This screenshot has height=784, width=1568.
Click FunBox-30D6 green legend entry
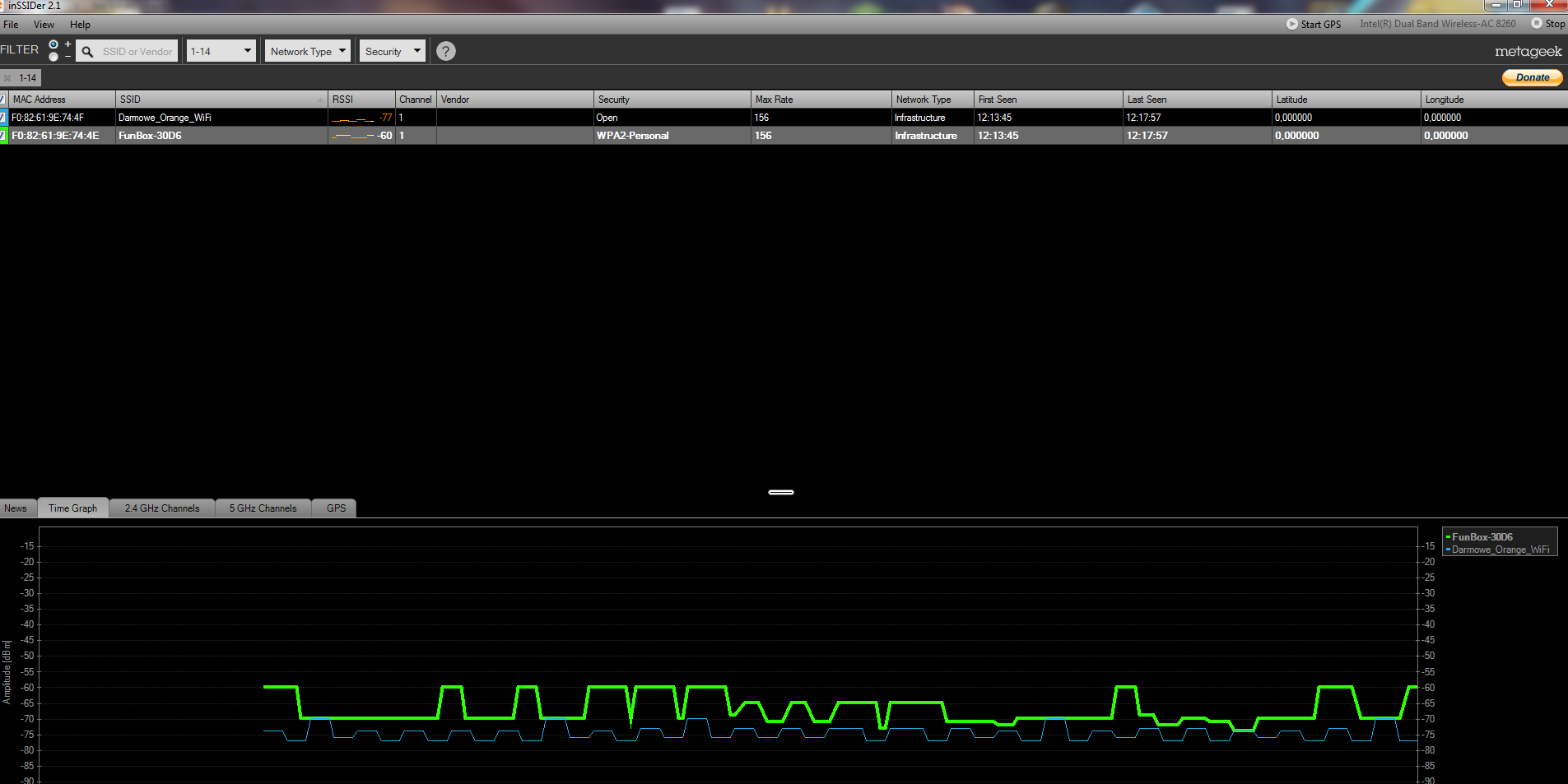1479,536
